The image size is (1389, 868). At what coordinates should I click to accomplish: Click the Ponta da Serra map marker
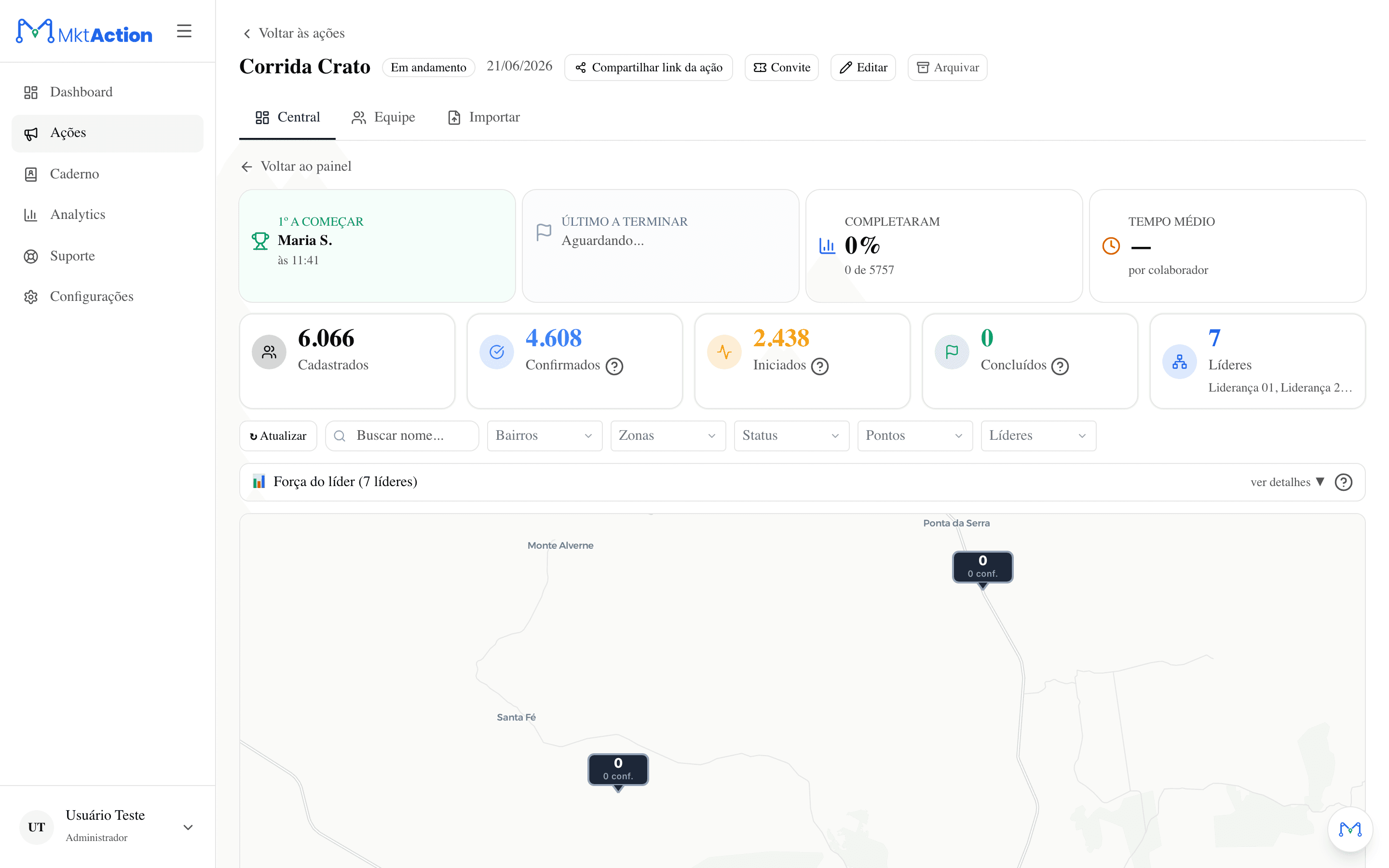click(982, 567)
